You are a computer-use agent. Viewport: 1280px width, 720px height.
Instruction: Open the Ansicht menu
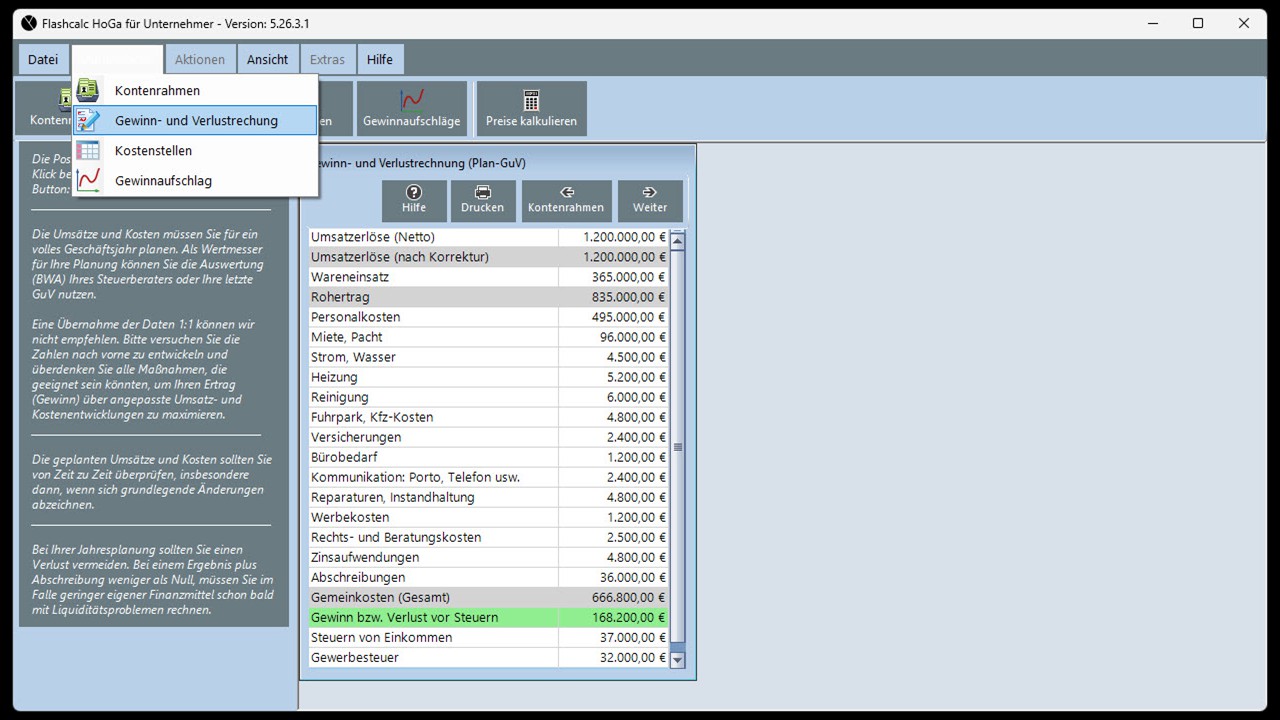(268, 59)
